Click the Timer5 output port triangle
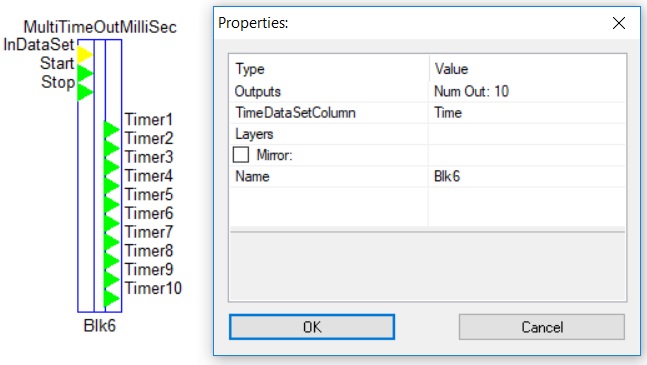The width and height of the screenshot is (647, 365). coord(111,204)
